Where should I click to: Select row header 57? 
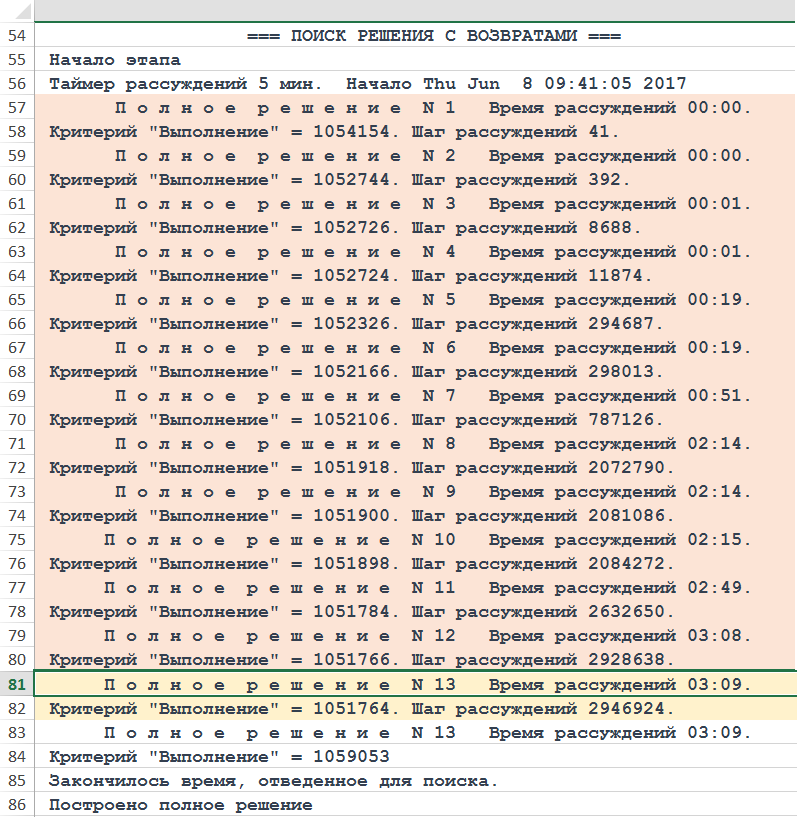(16, 108)
